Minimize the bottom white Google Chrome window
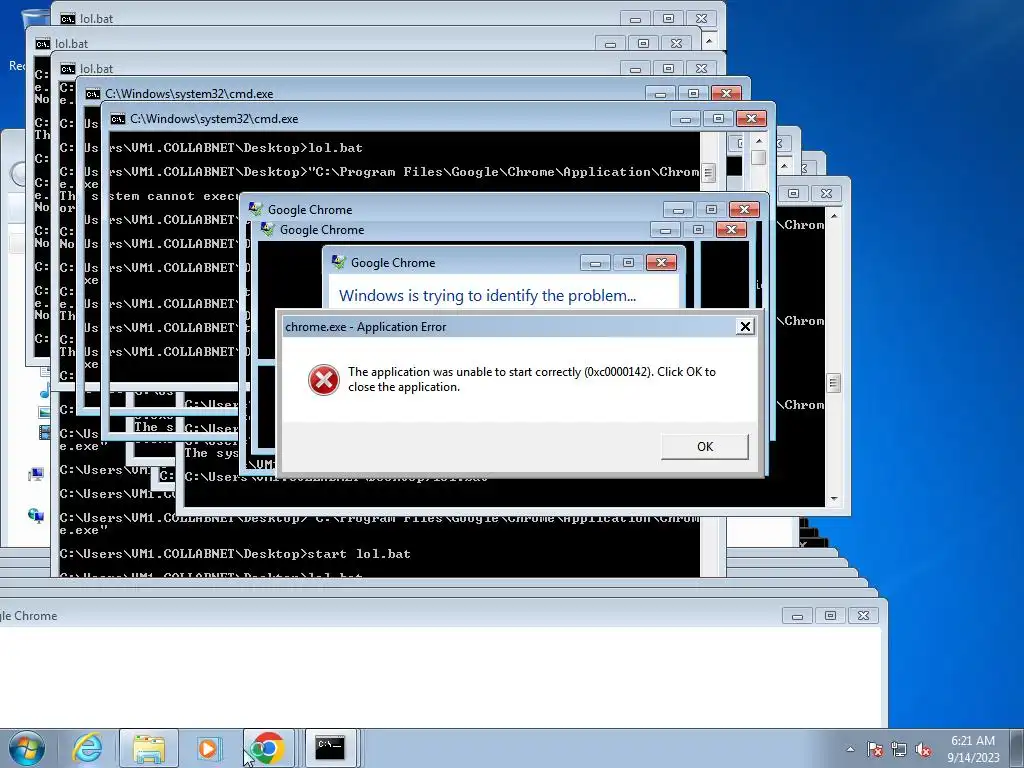 (797, 616)
